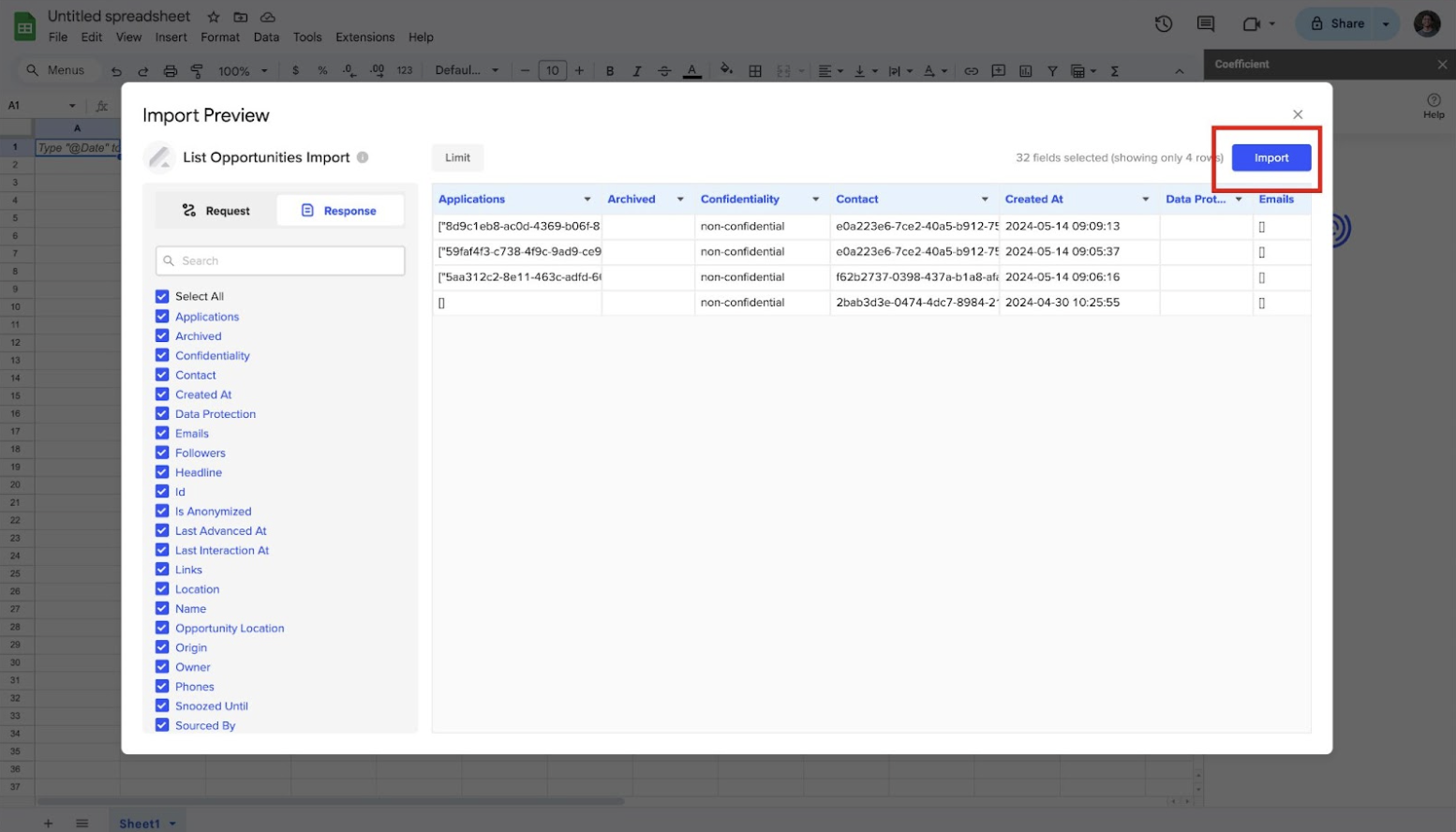Open the text color picker

[x=692, y=71]
